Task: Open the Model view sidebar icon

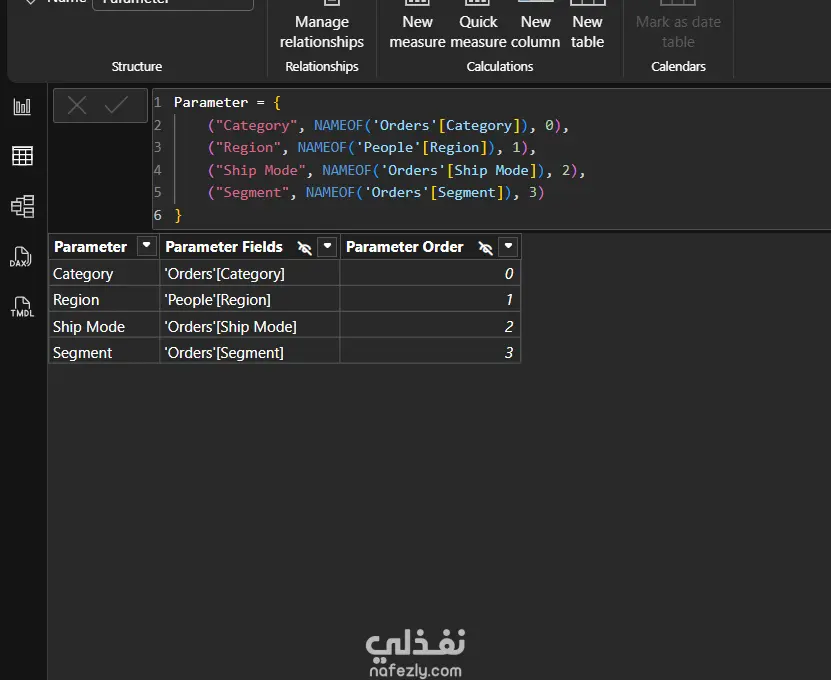Action: click(22, 206)
